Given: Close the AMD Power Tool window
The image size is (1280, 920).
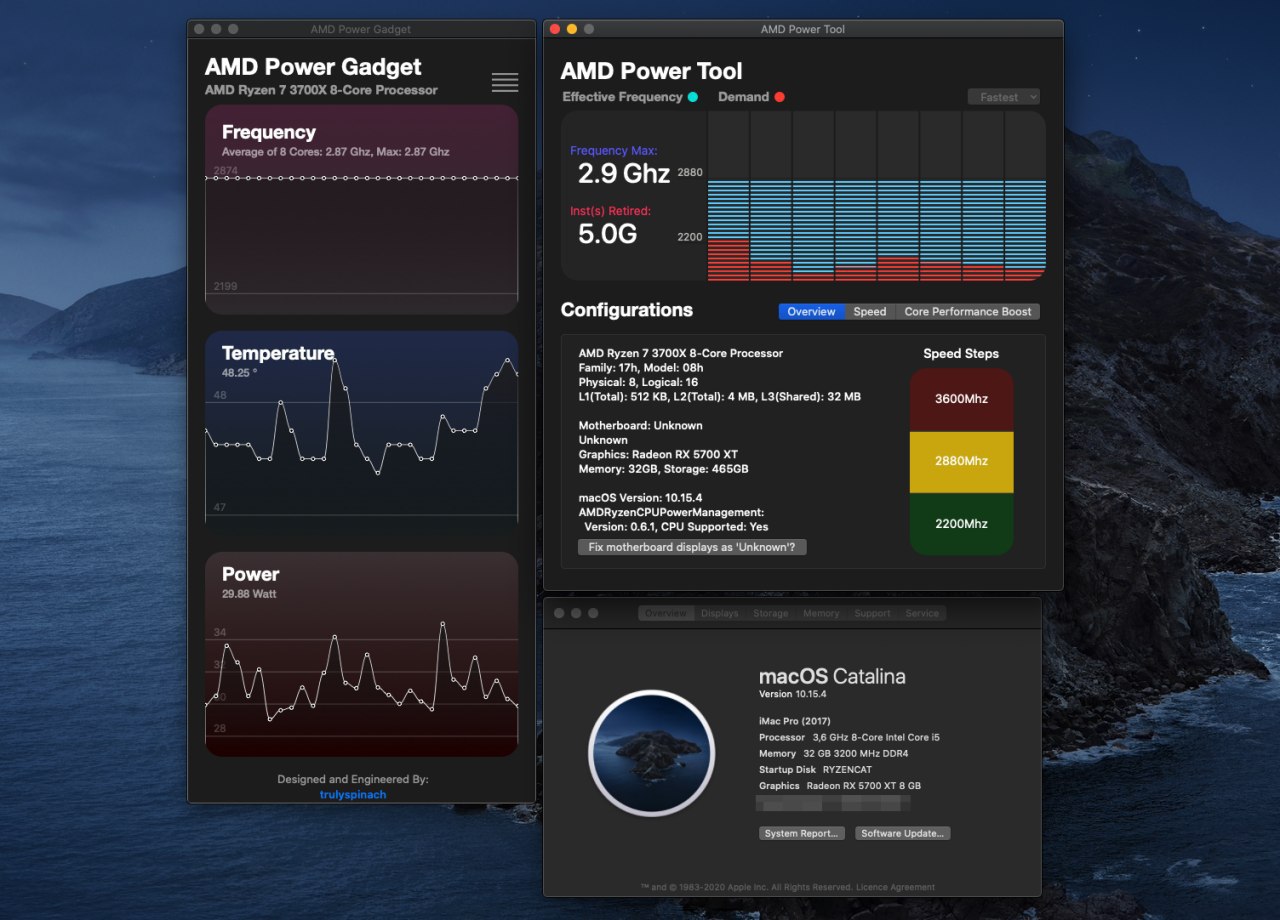Looking at the screenshot, I should 555,29.
